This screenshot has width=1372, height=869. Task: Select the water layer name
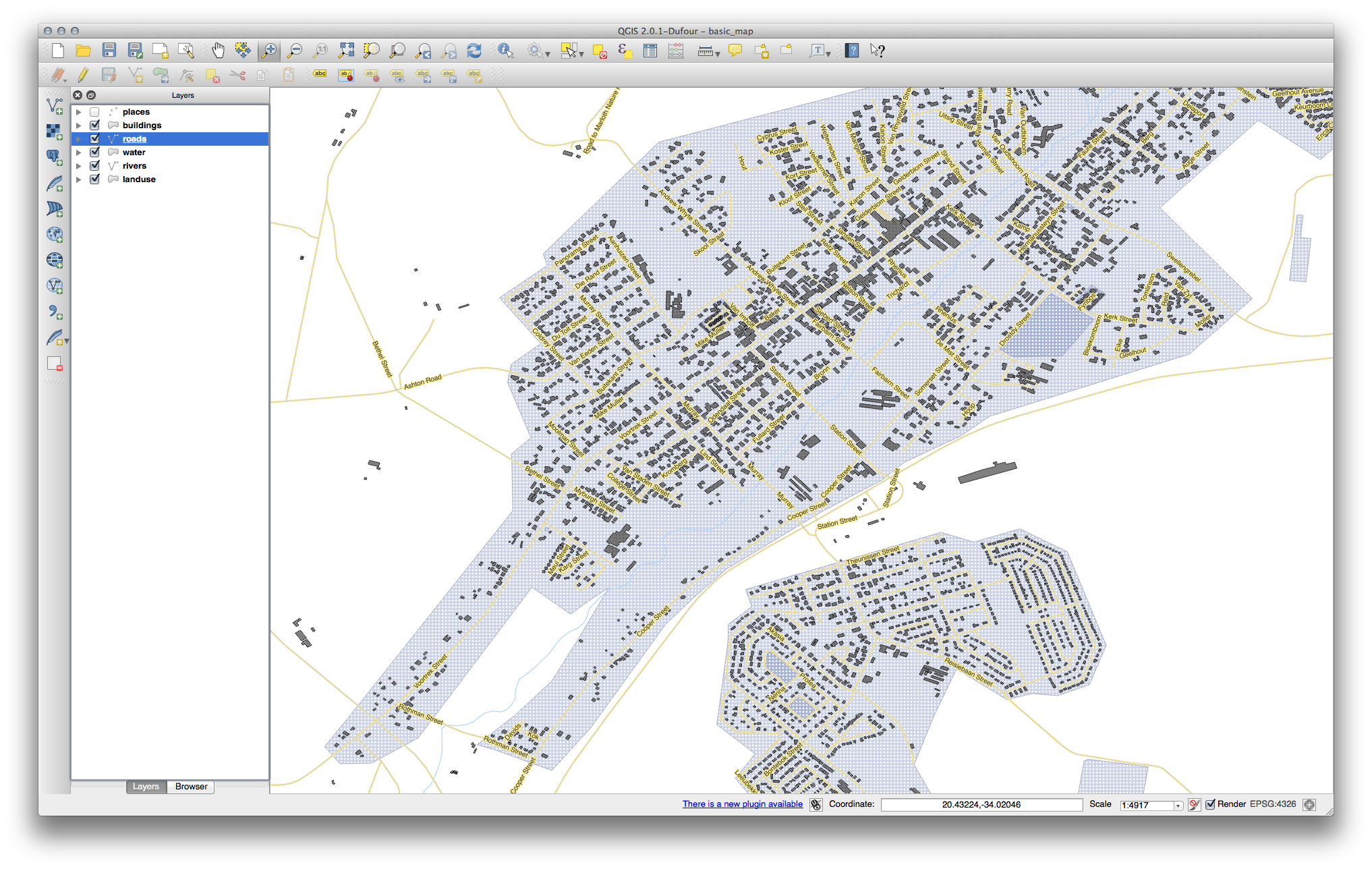coord(134,152)
